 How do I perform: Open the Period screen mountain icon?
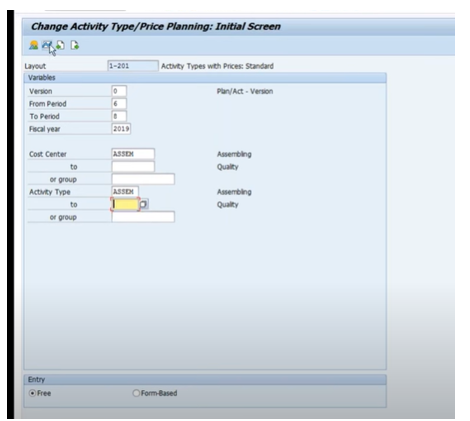tap(47, 45)
